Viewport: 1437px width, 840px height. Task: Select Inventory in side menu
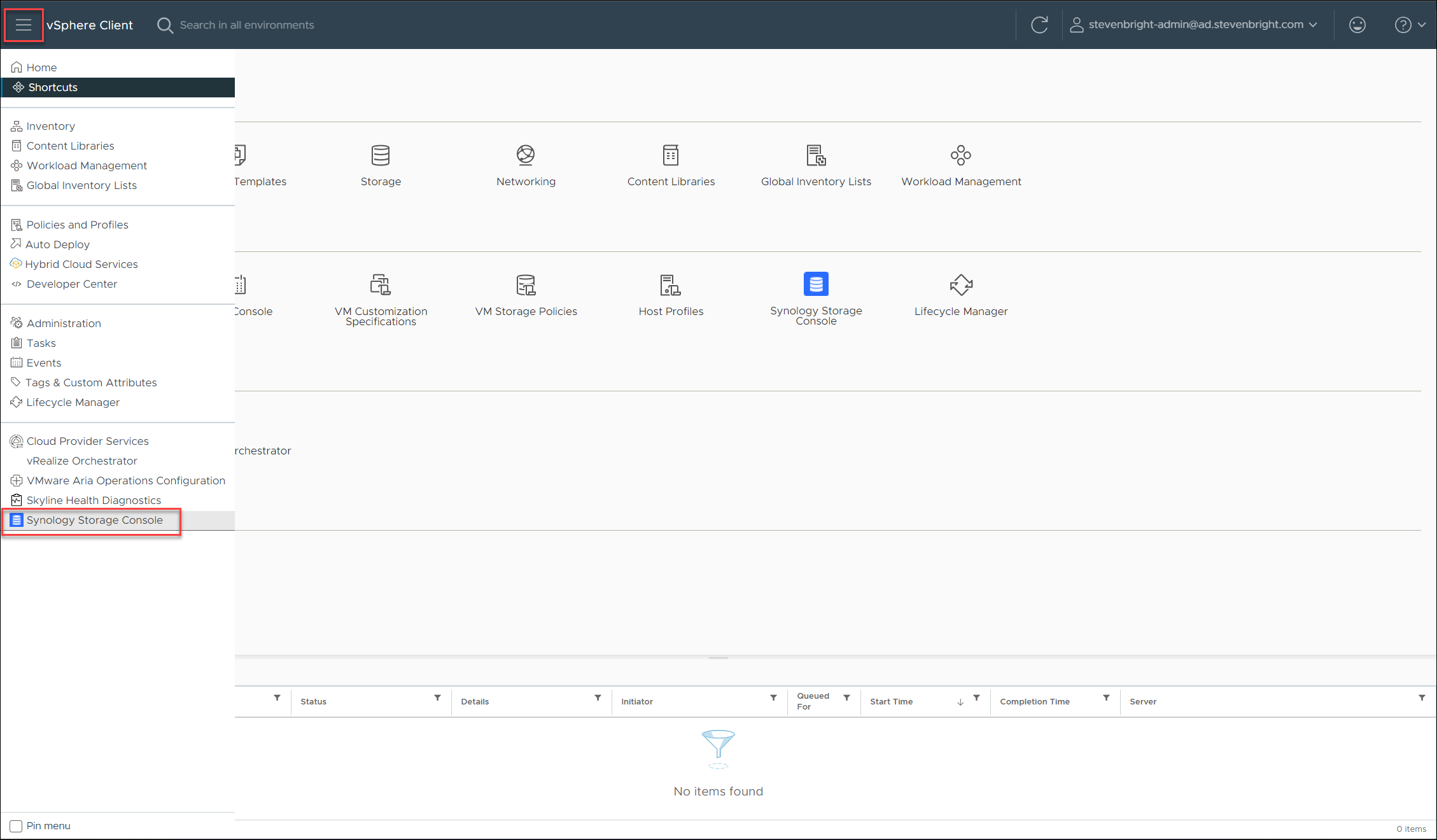tap(50, 126)
